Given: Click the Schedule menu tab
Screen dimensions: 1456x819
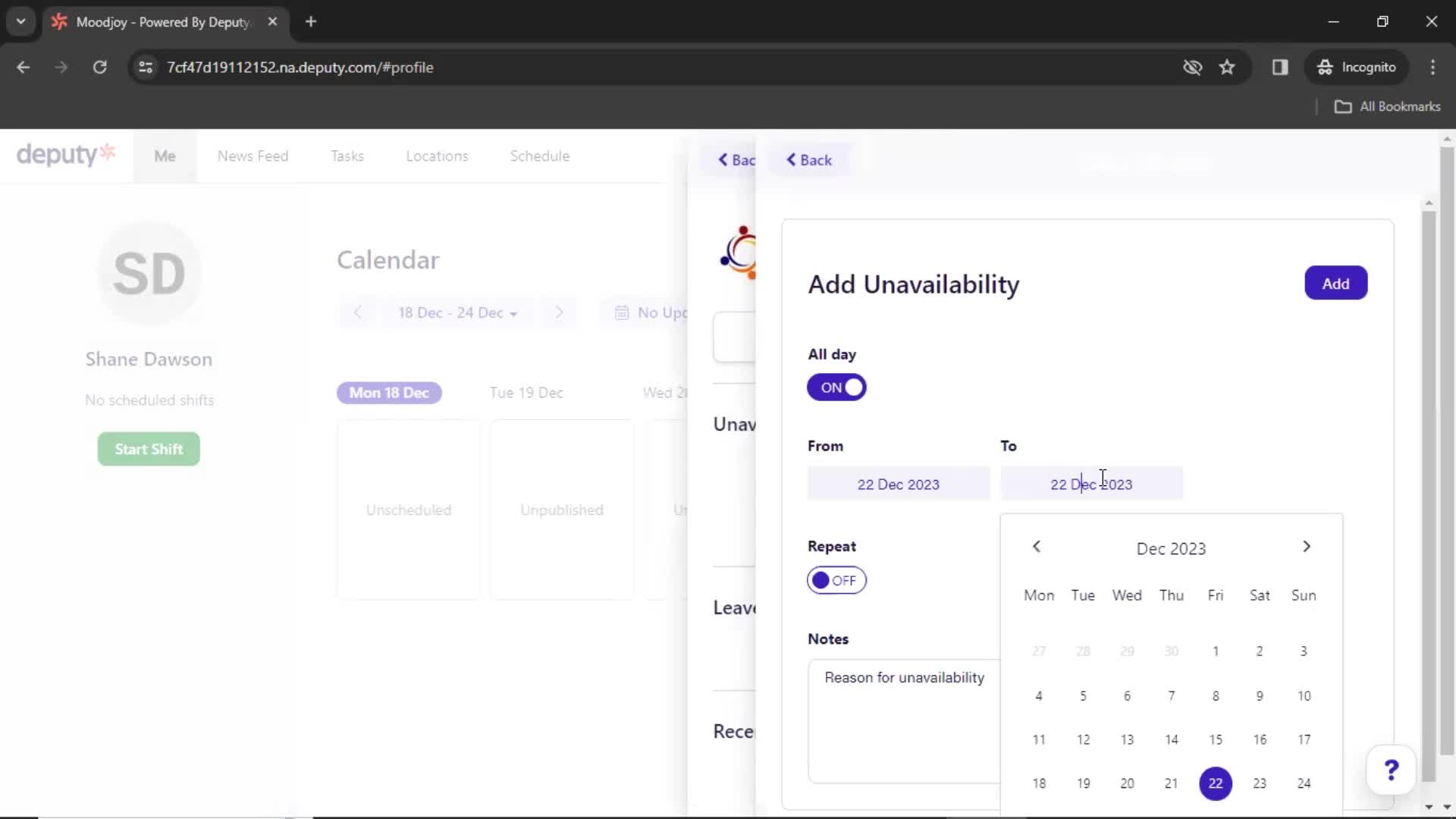Looking at the screenshot, I should coord(539,156).
